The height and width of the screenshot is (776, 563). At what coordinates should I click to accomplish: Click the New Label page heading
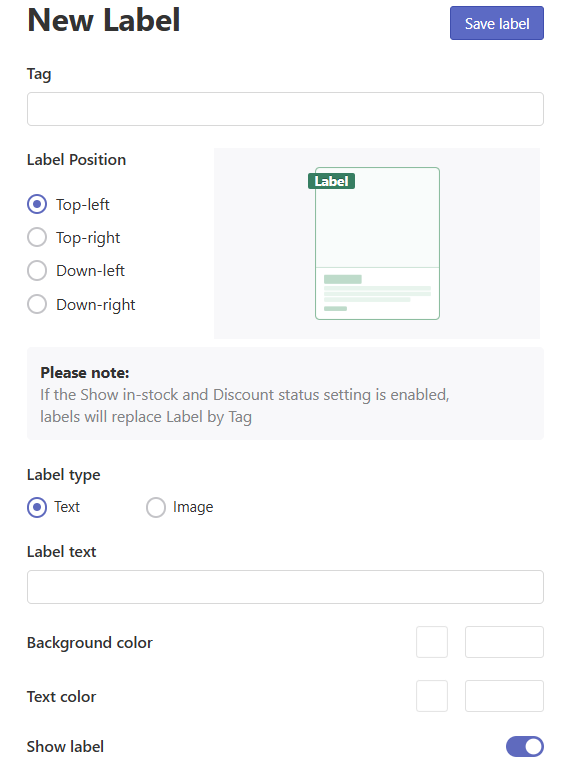click(x=104, y=20)
